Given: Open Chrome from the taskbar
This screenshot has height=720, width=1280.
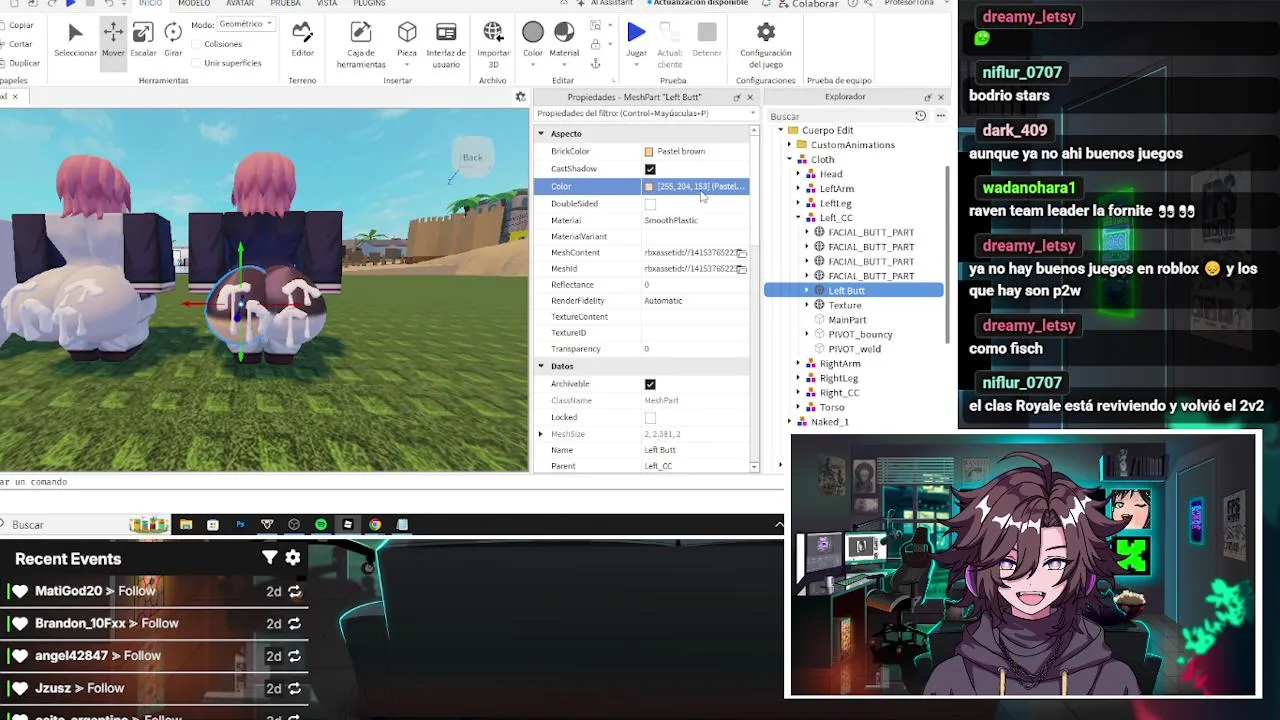Looking at the screenshot, I should (x=375, y=524).
